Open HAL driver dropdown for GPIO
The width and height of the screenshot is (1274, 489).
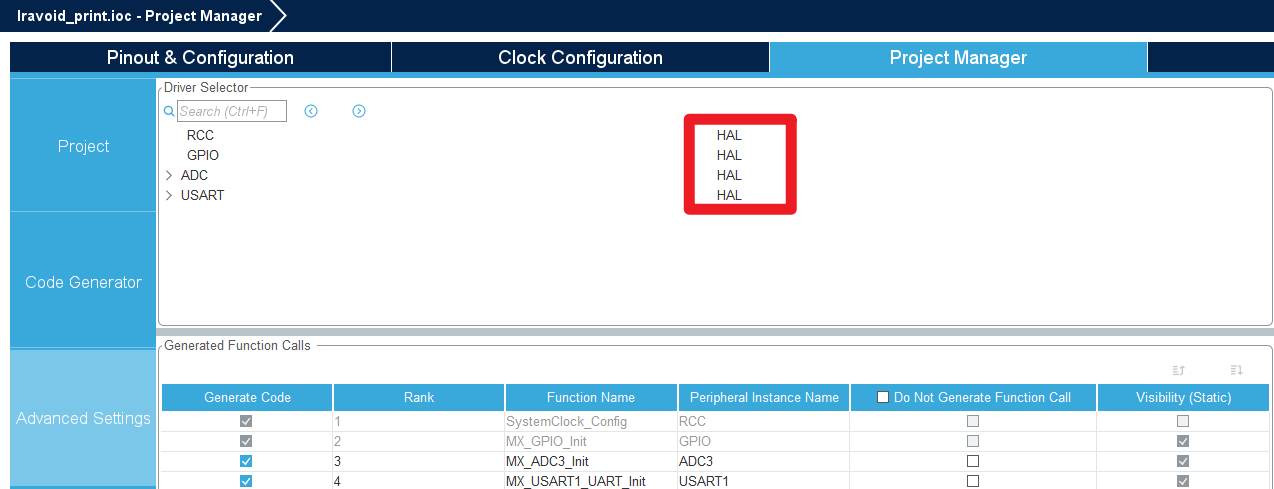pyautogui.click(x=729, y=155)
